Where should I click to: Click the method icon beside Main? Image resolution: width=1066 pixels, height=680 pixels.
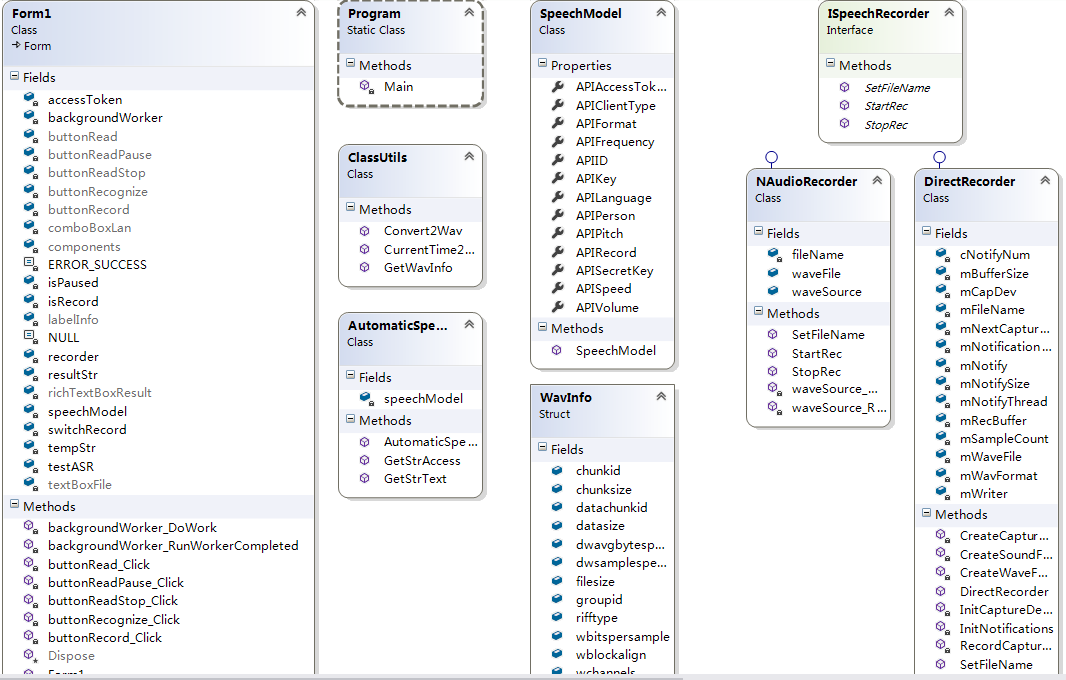point(366,87)
